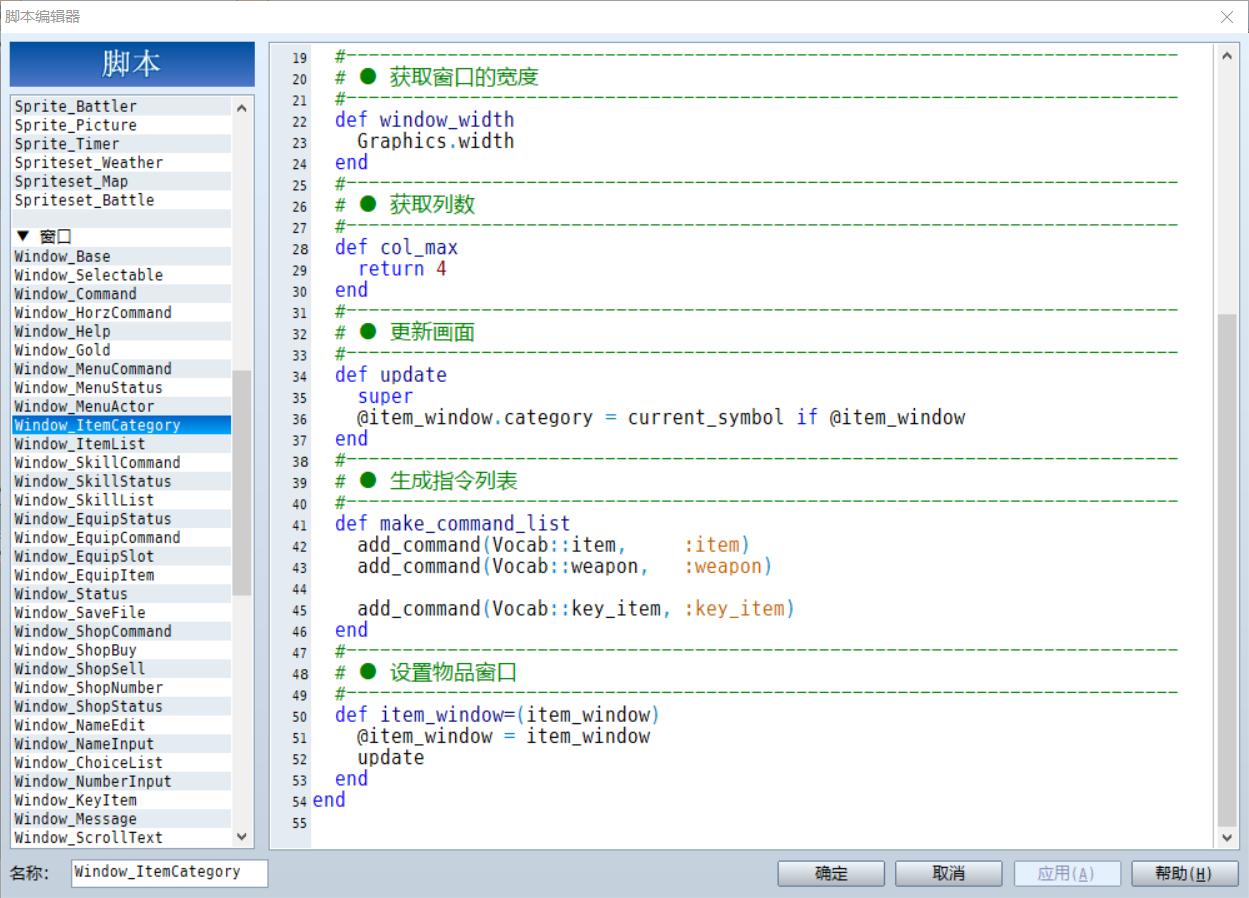
Task: Click the 取消 cancel button
Action: (x=948, y=873)
